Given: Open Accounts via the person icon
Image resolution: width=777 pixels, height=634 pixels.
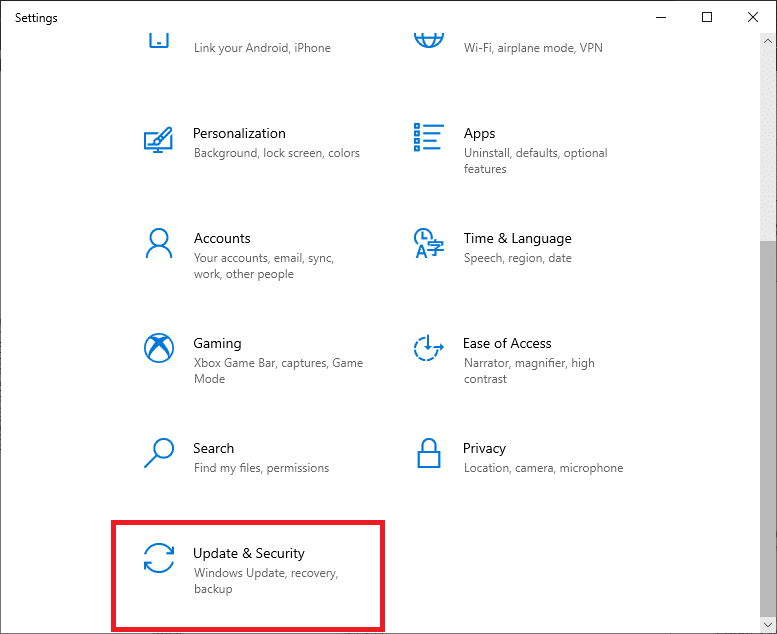Looking at the screenshot, I should pyautogui.click(x=158, y=244).
